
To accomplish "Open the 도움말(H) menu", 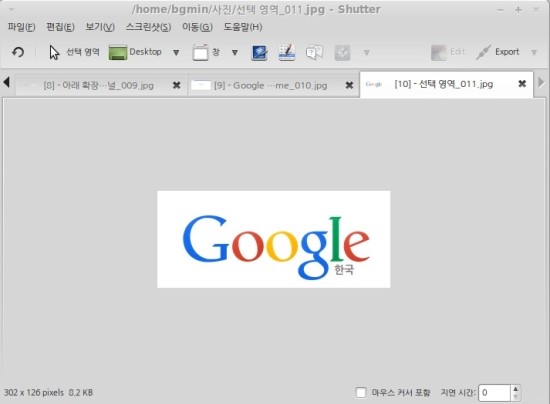I will click(243, 27).
